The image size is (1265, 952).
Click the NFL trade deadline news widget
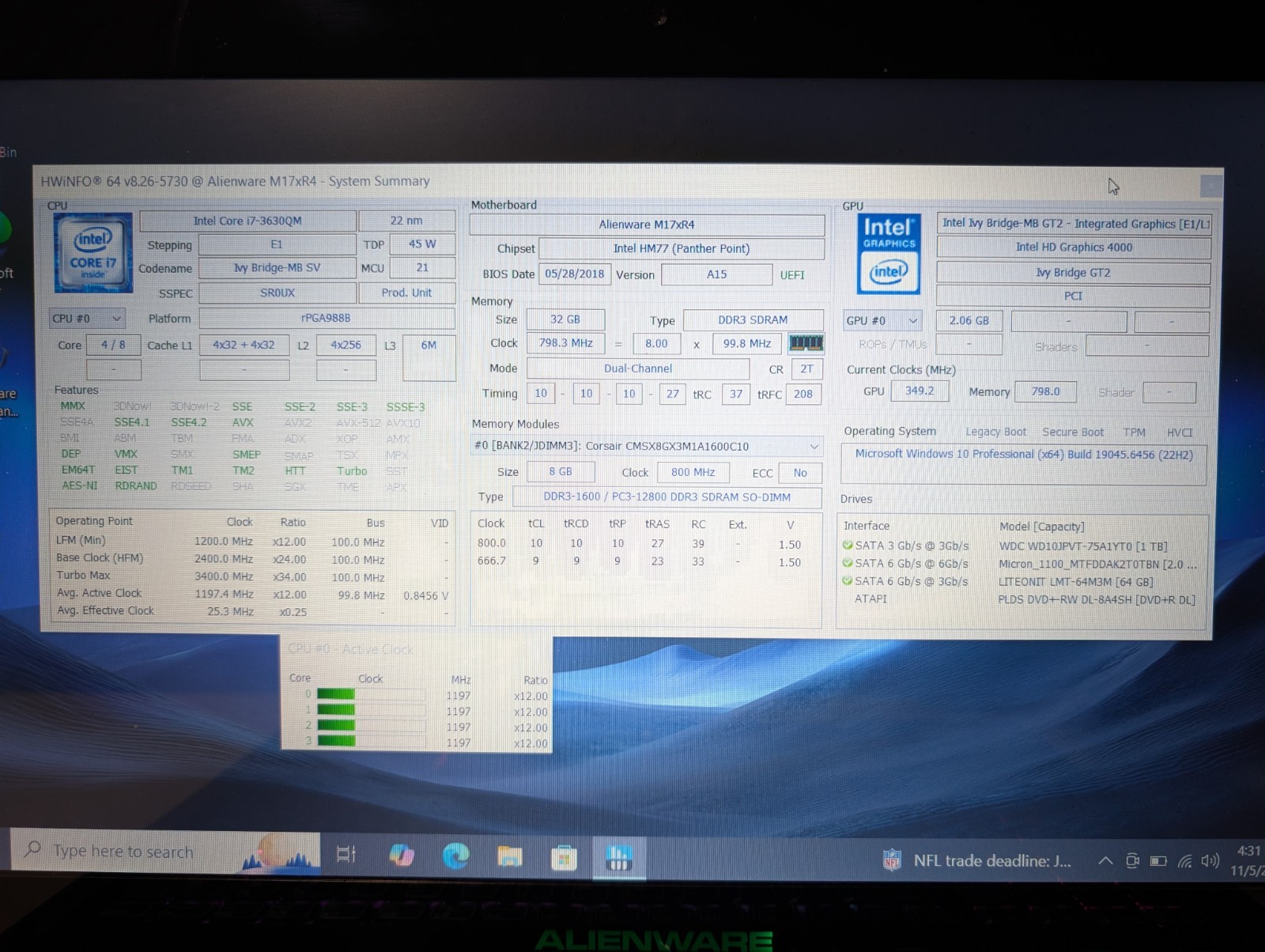(x=977, y=861)
